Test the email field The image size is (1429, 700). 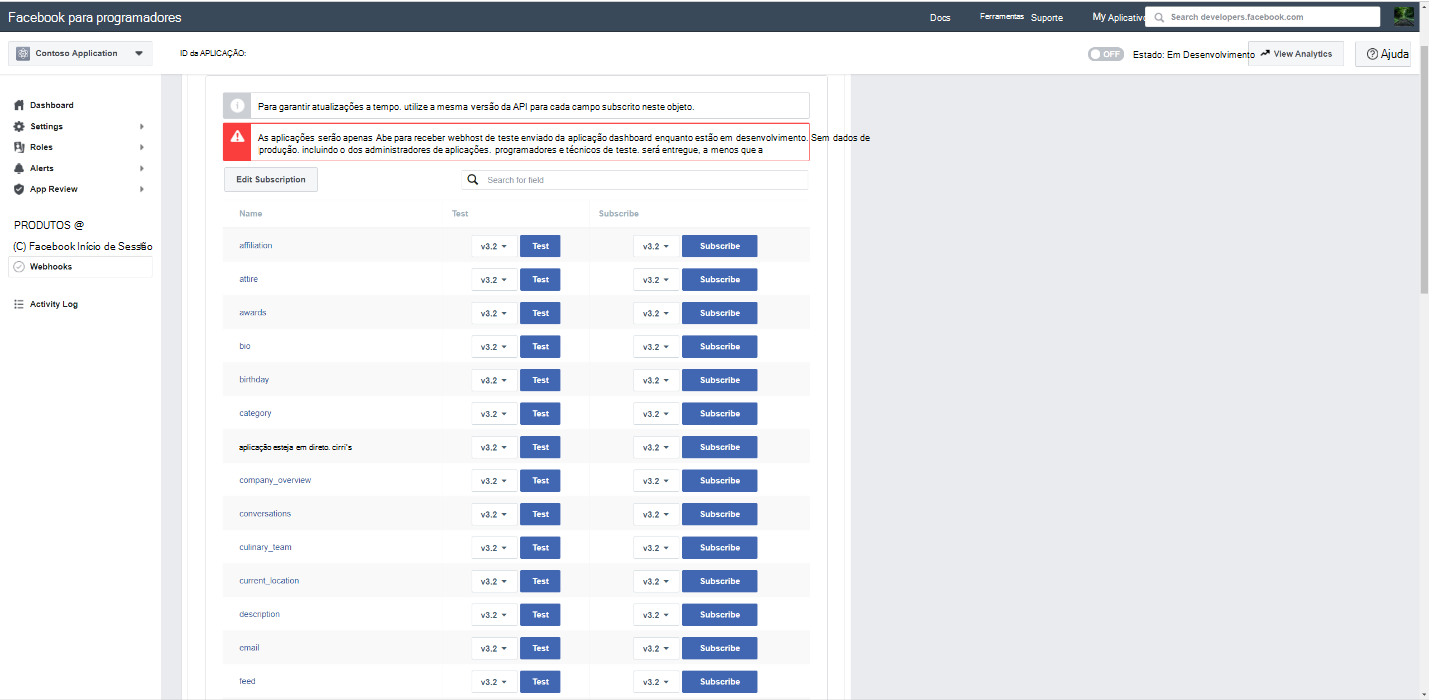540,648
